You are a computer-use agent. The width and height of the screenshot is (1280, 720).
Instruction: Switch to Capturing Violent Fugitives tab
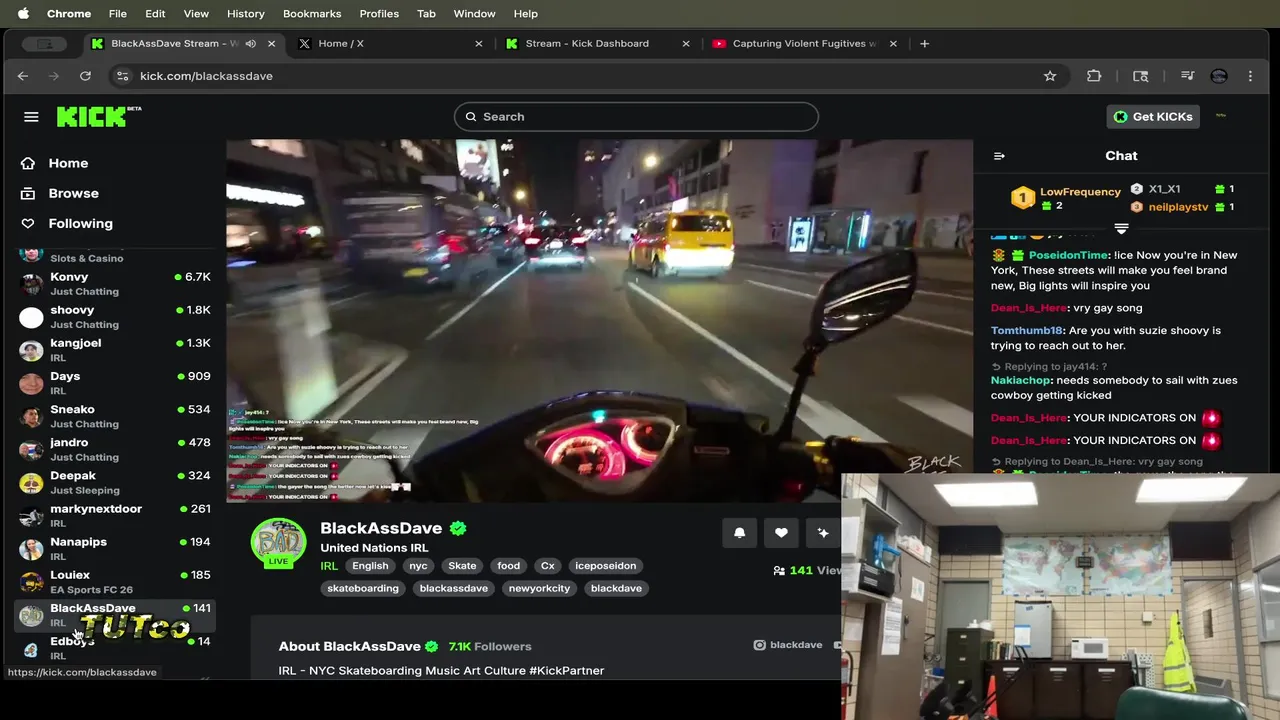pos(804,43)
